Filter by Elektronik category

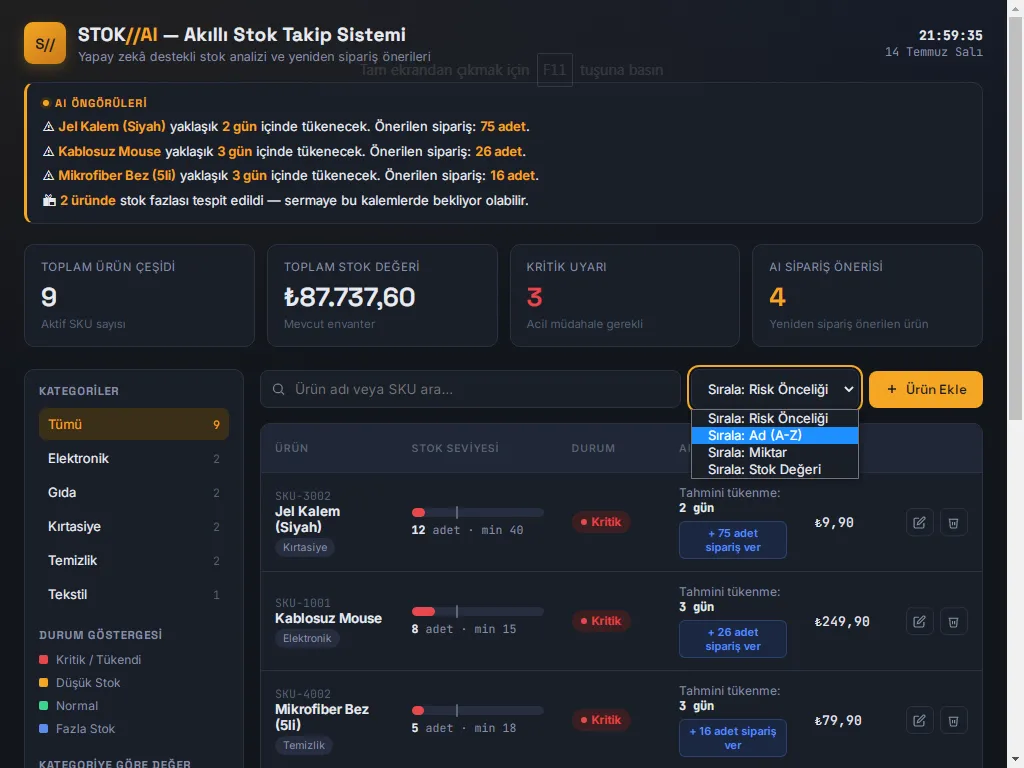click(x=134, y=458)
